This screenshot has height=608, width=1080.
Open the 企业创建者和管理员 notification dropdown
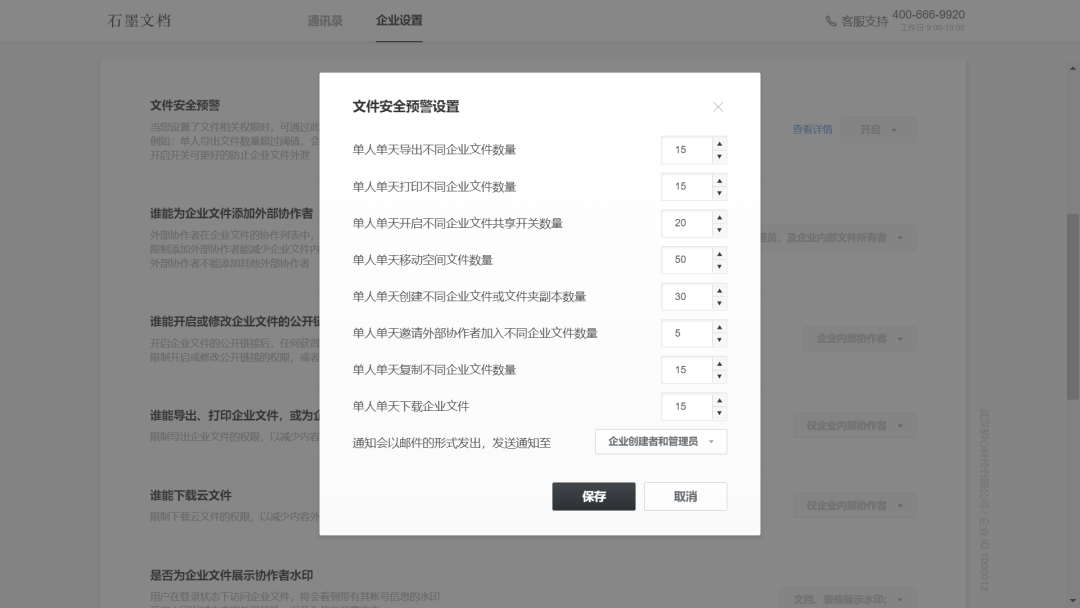click(661, 441)
